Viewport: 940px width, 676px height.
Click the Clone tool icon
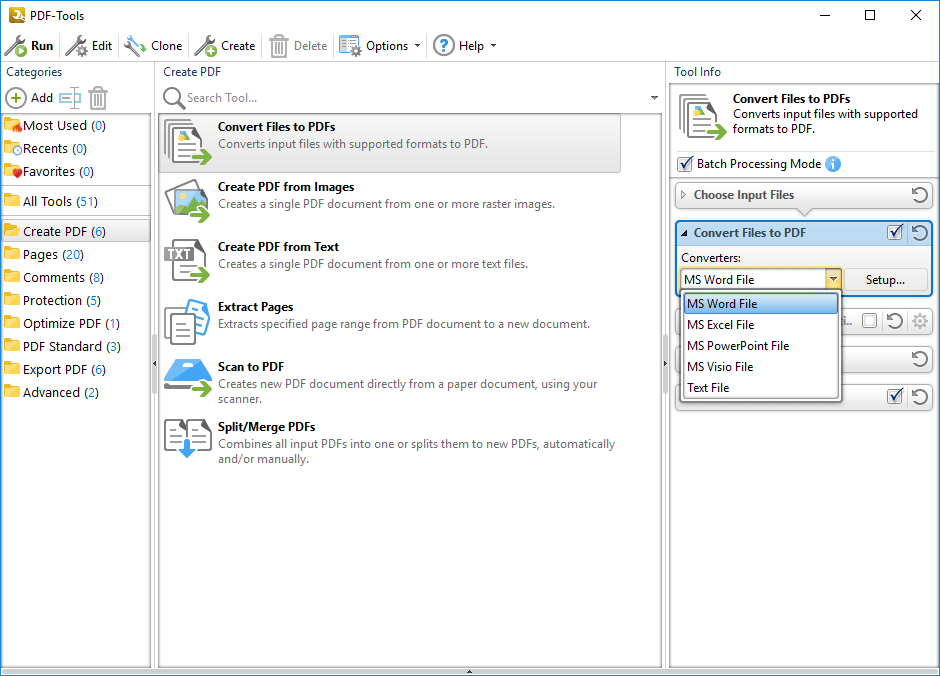pyautogui.click(x=135, y=46)
